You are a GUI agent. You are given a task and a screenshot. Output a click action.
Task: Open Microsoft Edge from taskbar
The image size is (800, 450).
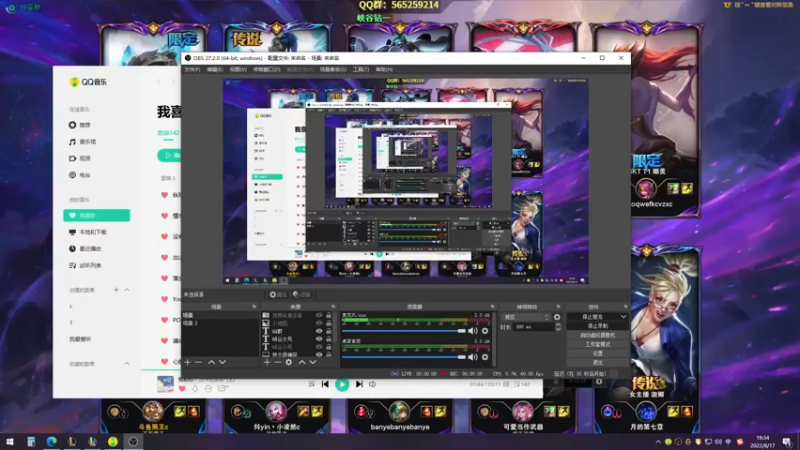click(52, 441)
